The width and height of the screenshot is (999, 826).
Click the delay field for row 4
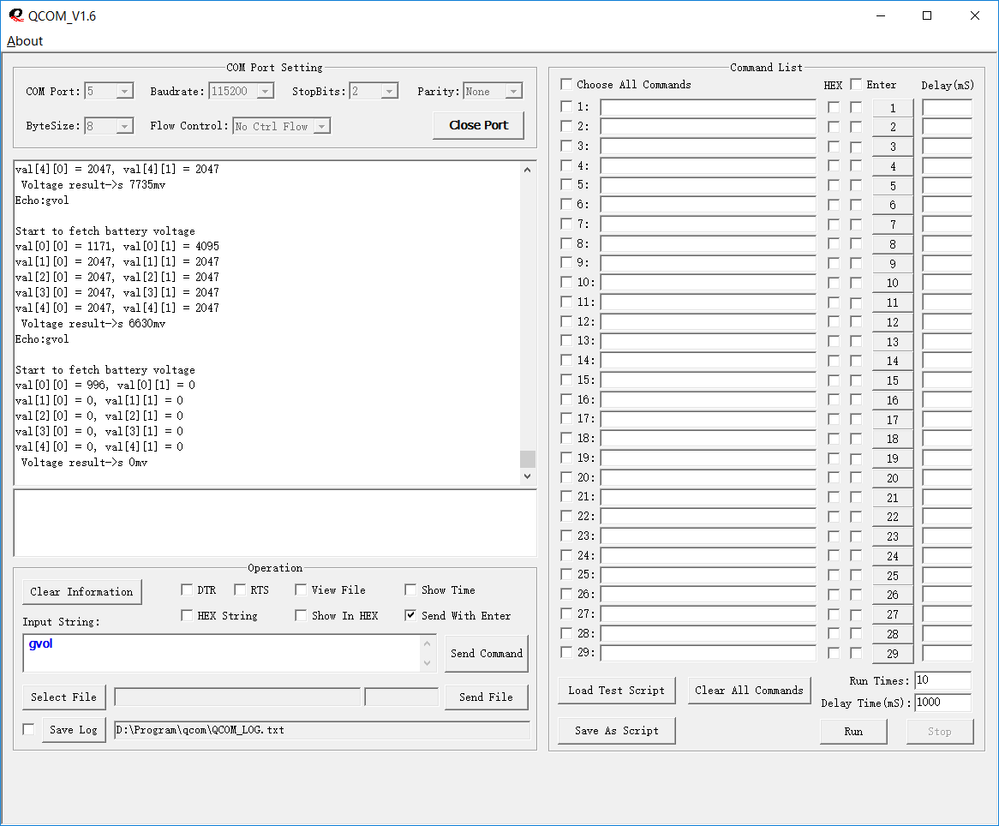[947, 166]
